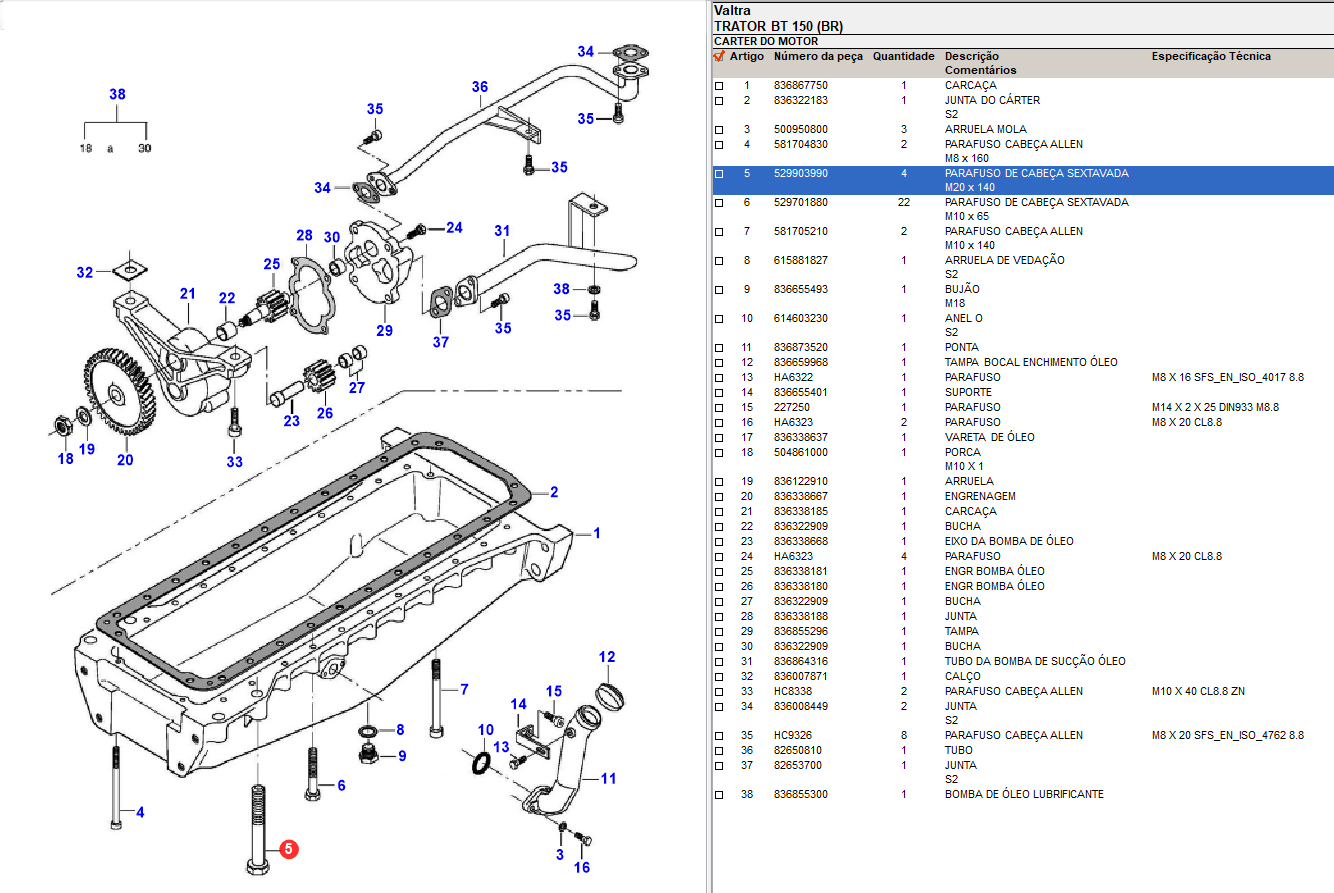Select callout 29 pump cover in diagram
Viewport: 1334px width, 893px height.
(x=384, y=331)
